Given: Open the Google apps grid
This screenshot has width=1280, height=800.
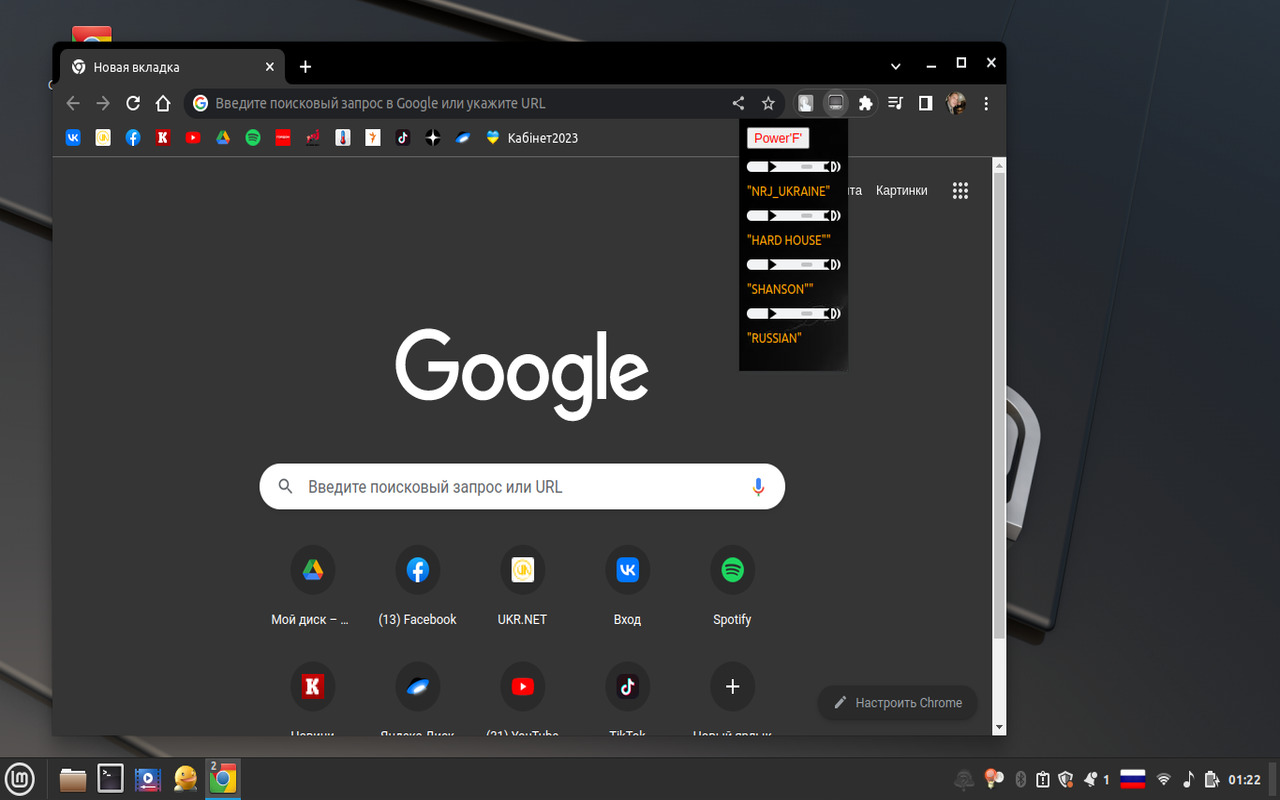Looking at the screenshot, I should [960, 190].
